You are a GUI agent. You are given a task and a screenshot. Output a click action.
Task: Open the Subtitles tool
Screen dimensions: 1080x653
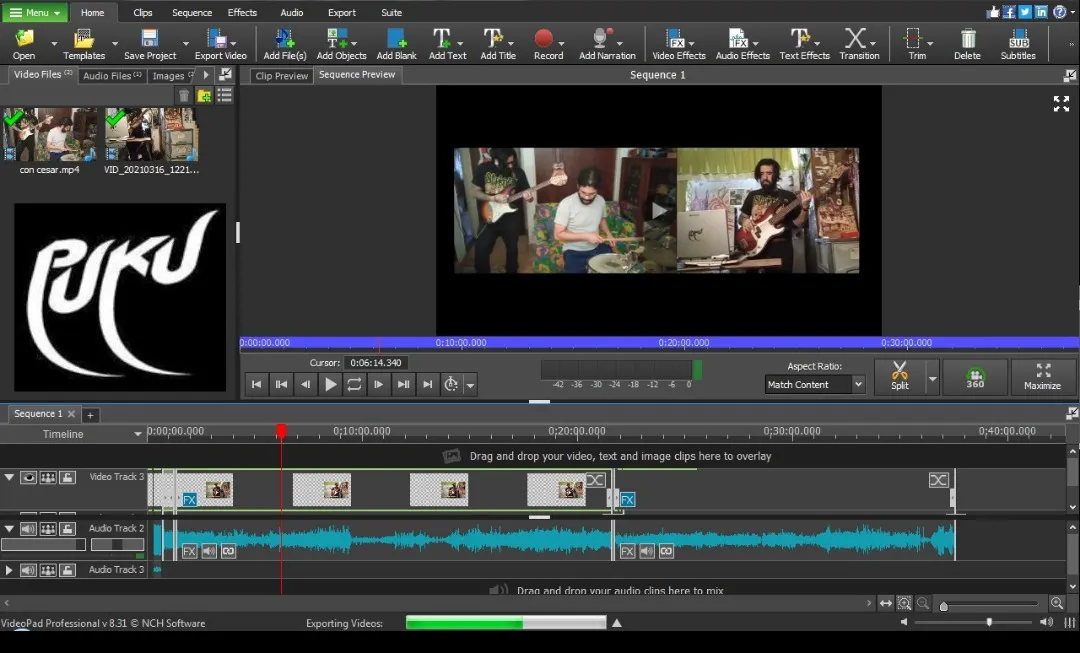pyautogui.click(x=1018, y=43)
